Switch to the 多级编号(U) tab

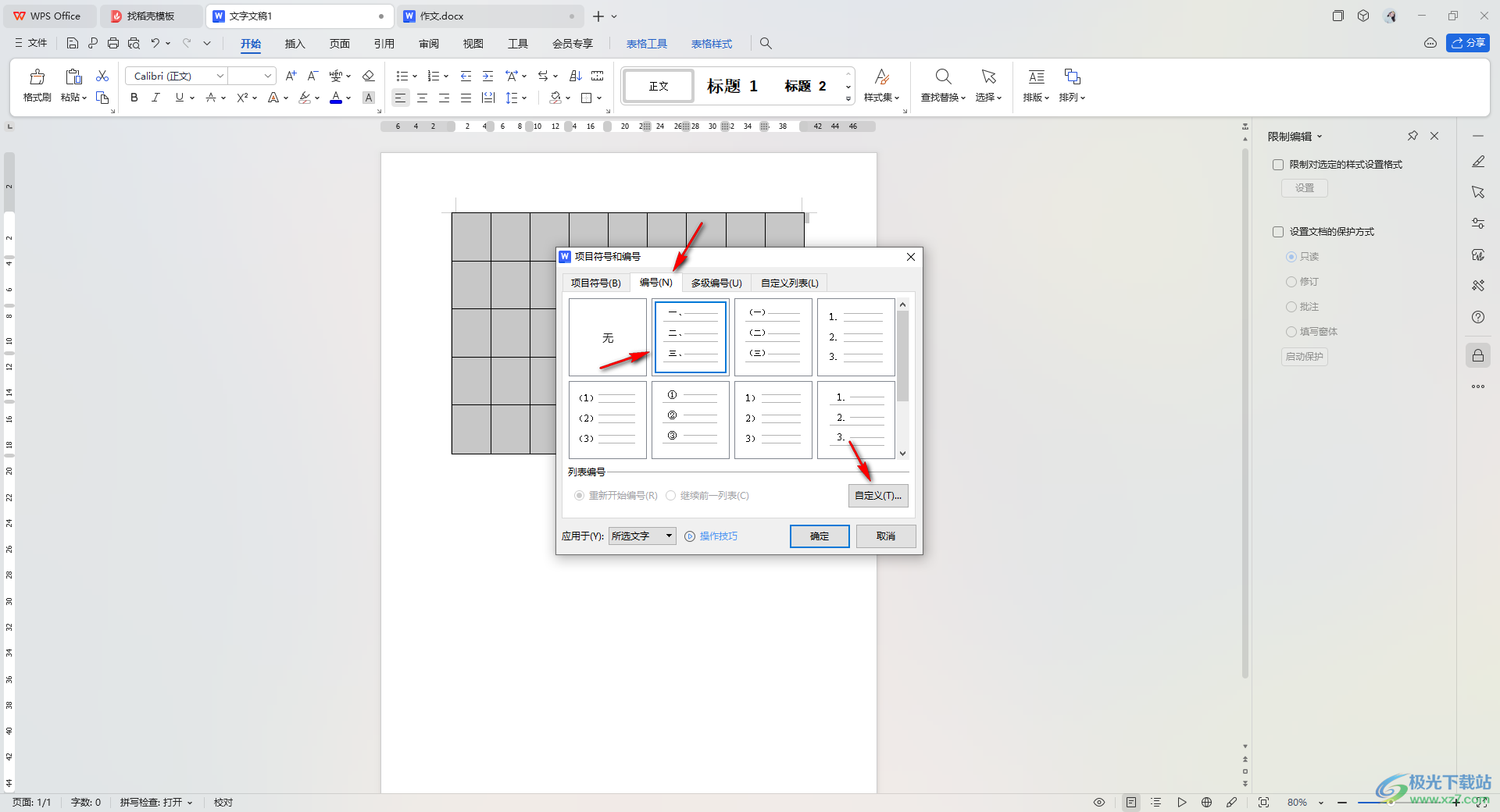pyautogui.click(x=716, y=283)
